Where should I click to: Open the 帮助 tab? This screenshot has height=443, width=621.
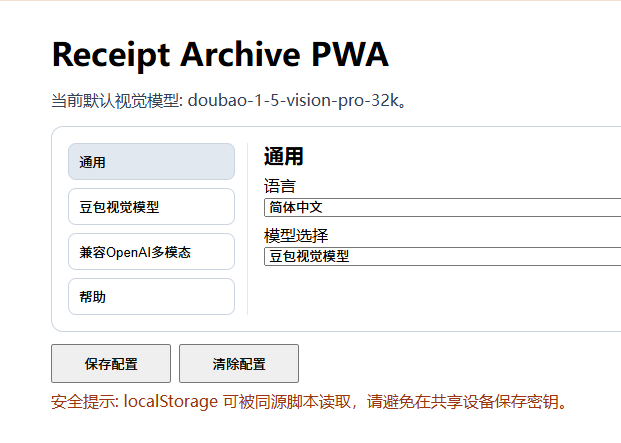pos(151,297)
